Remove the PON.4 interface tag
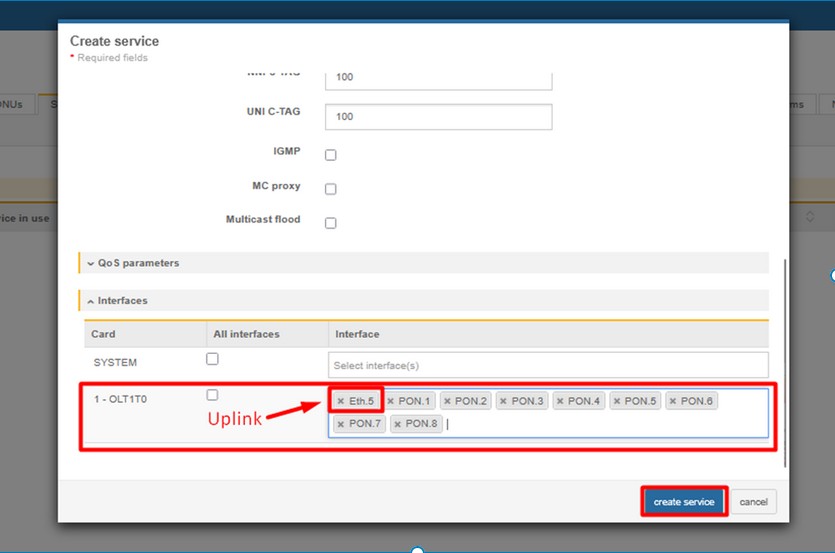835x553 pixels. pos(560,401)
